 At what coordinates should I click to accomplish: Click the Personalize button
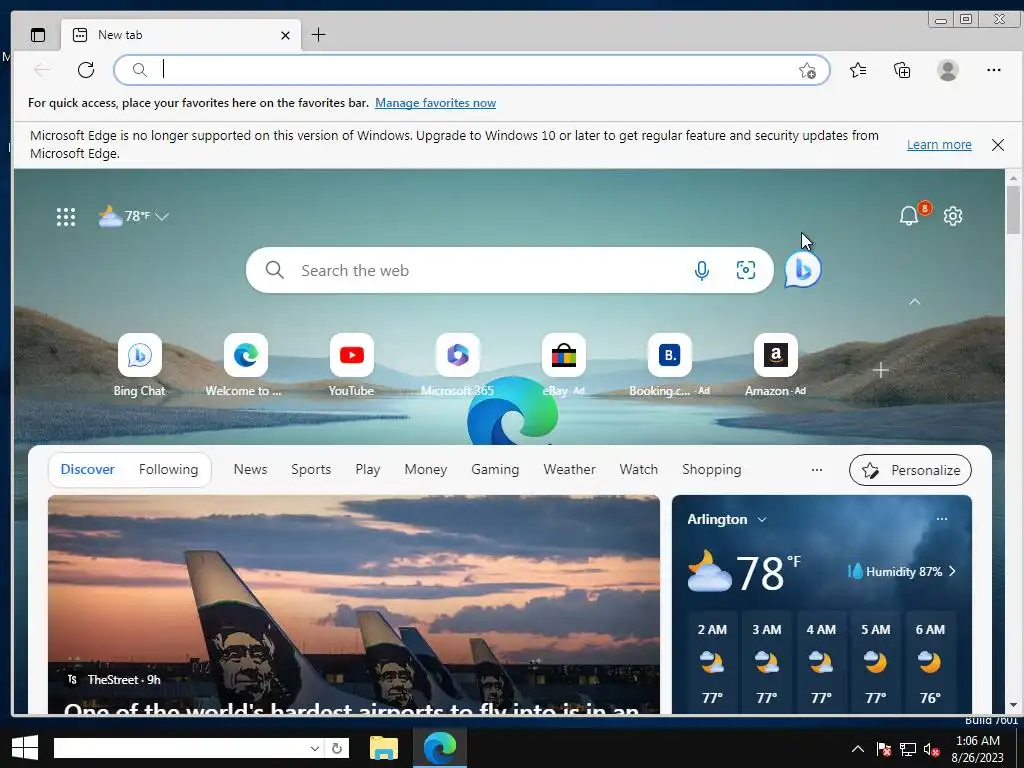pos(910,470)
